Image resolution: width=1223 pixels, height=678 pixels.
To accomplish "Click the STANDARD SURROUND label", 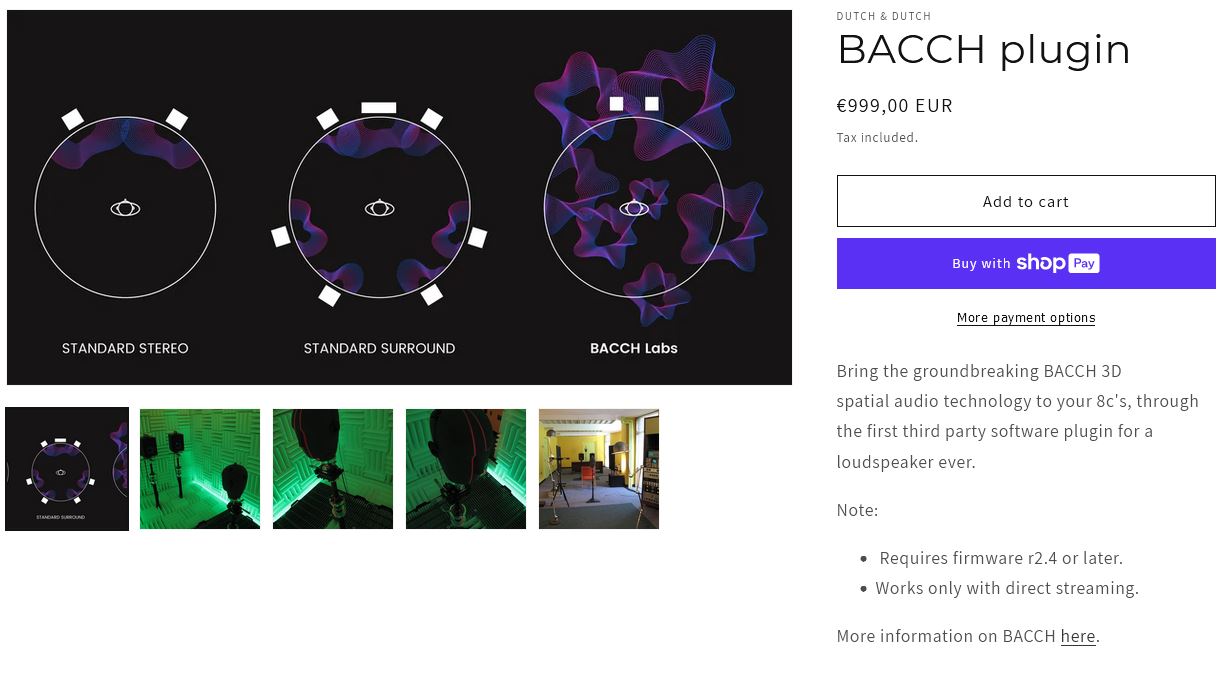I will tap(379, 348).
